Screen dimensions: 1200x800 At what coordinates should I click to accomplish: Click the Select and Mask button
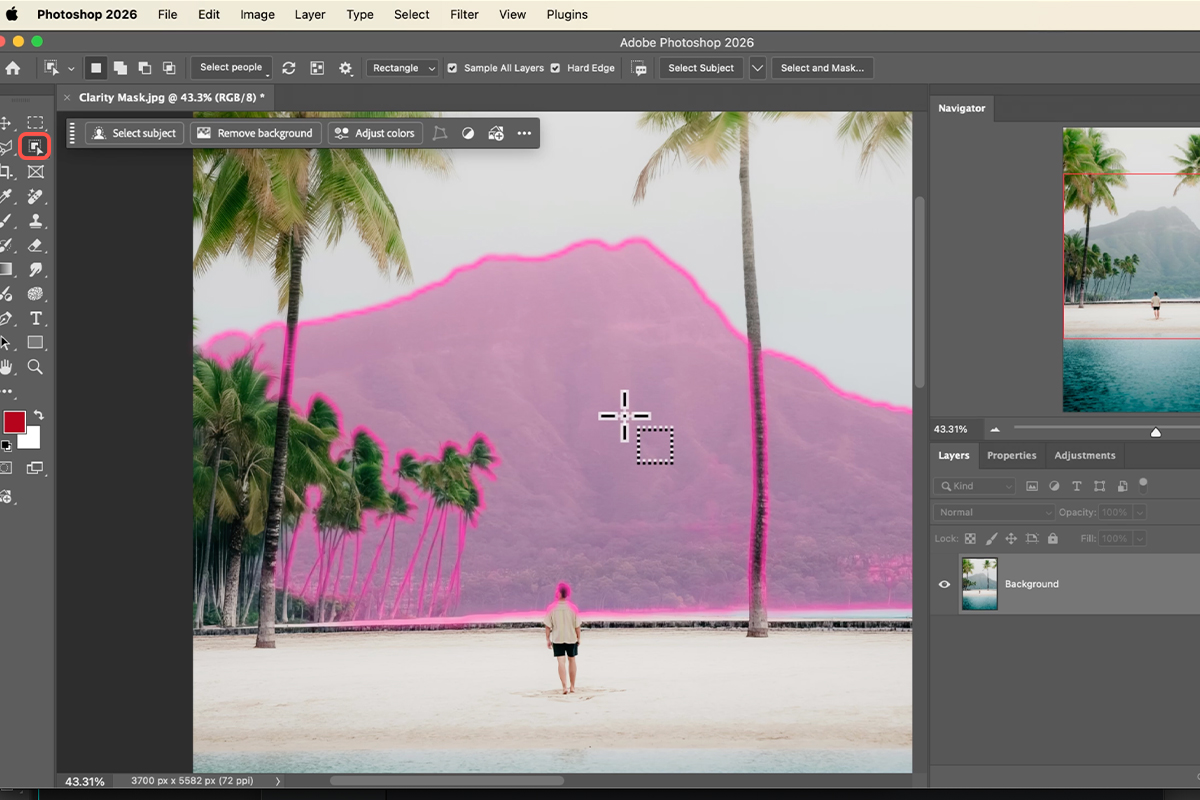coord(822,68)
